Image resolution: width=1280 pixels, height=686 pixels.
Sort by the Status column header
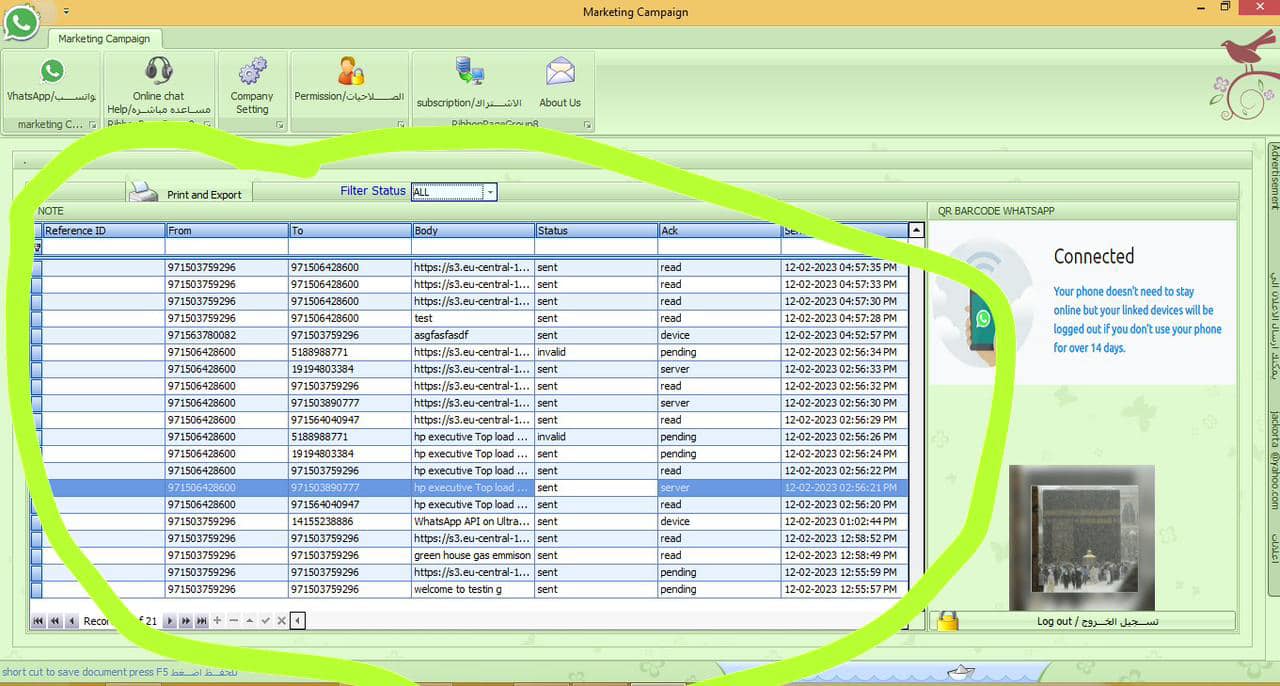(x=596, y=231)
